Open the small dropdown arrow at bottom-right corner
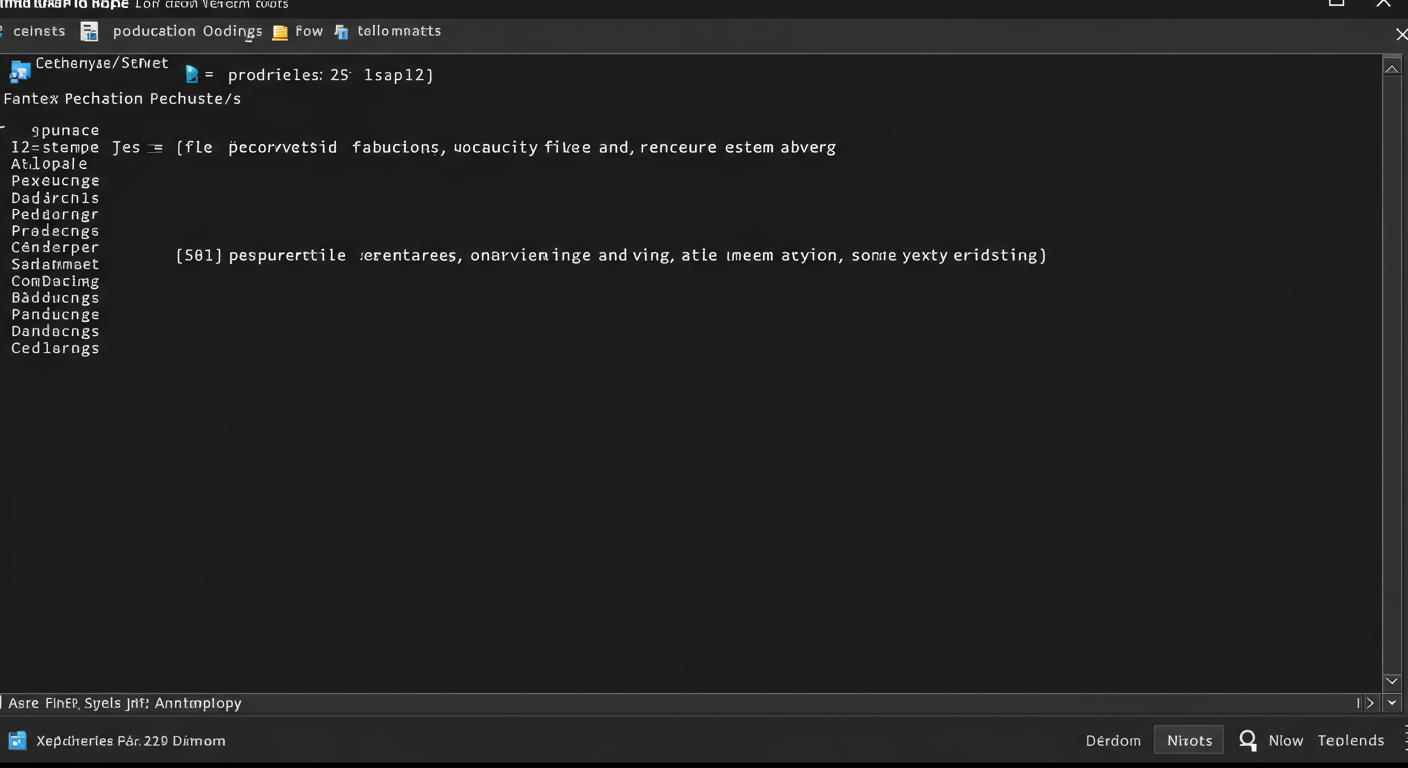 point(1392,703)
